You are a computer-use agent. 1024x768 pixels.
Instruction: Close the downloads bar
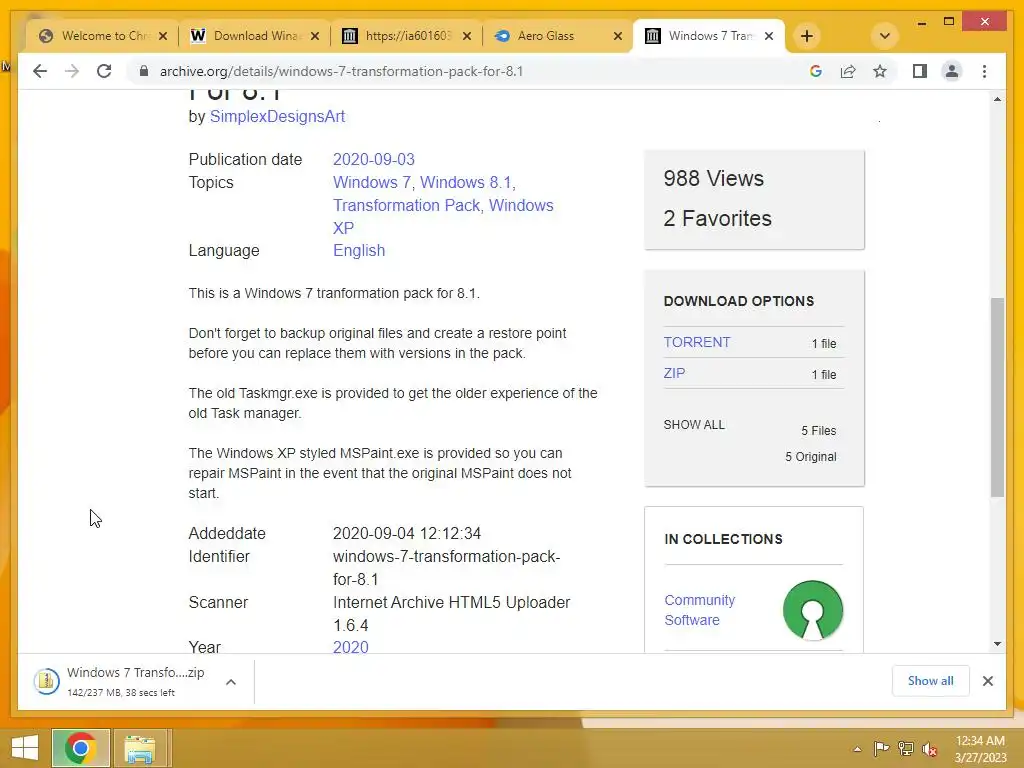coord(987,681)
